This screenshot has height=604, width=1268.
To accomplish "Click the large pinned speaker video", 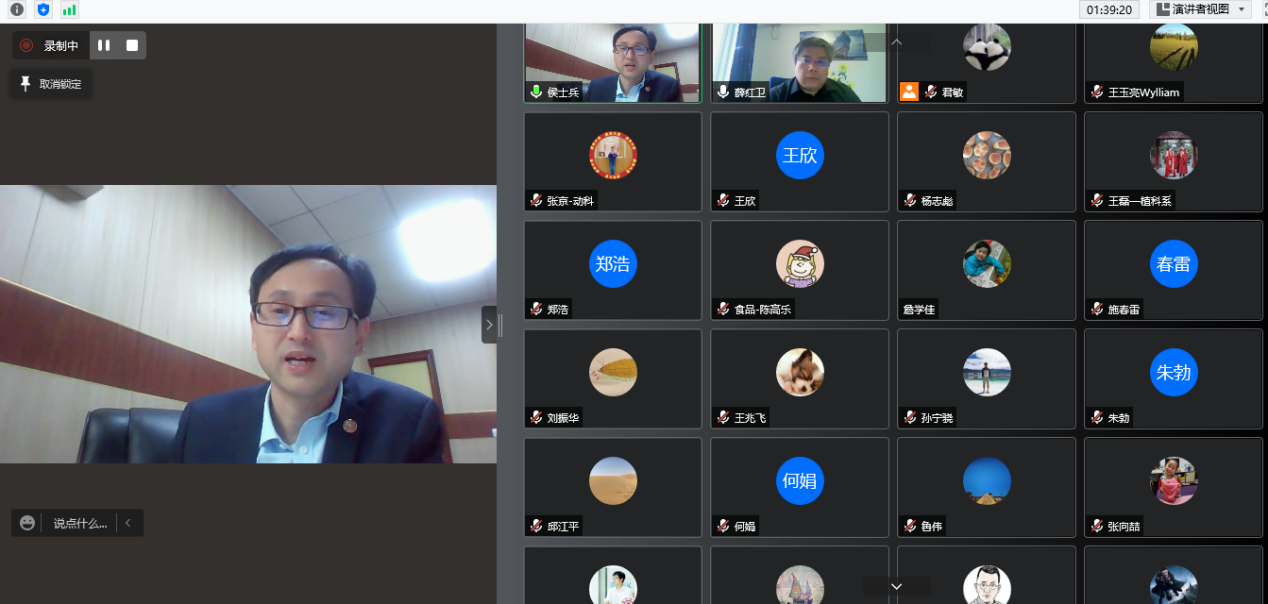I will pos(248,324).
